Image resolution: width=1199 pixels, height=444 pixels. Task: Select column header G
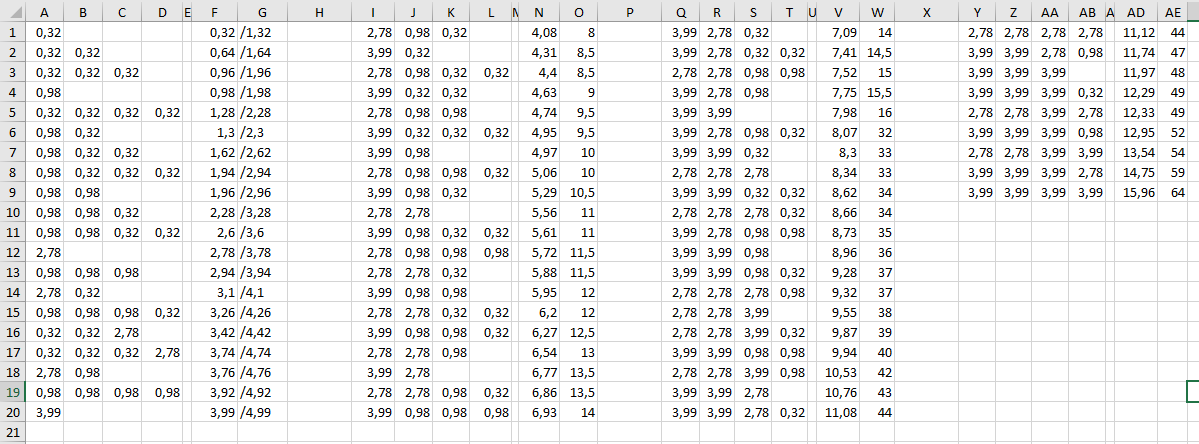[262, 12]
